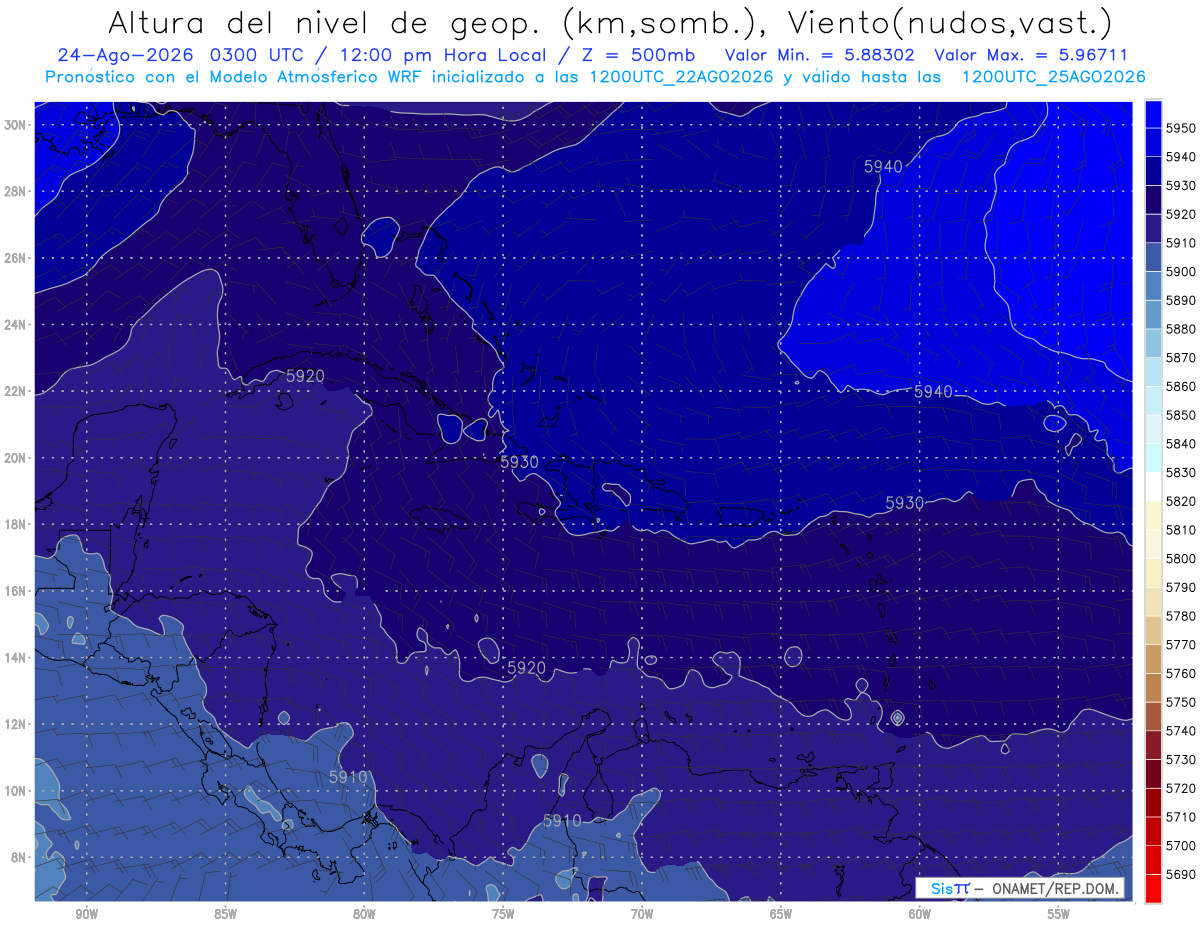1200x927 pixels.
Task: Click the 5930 contour label near 60W
Action: (904, 502)
